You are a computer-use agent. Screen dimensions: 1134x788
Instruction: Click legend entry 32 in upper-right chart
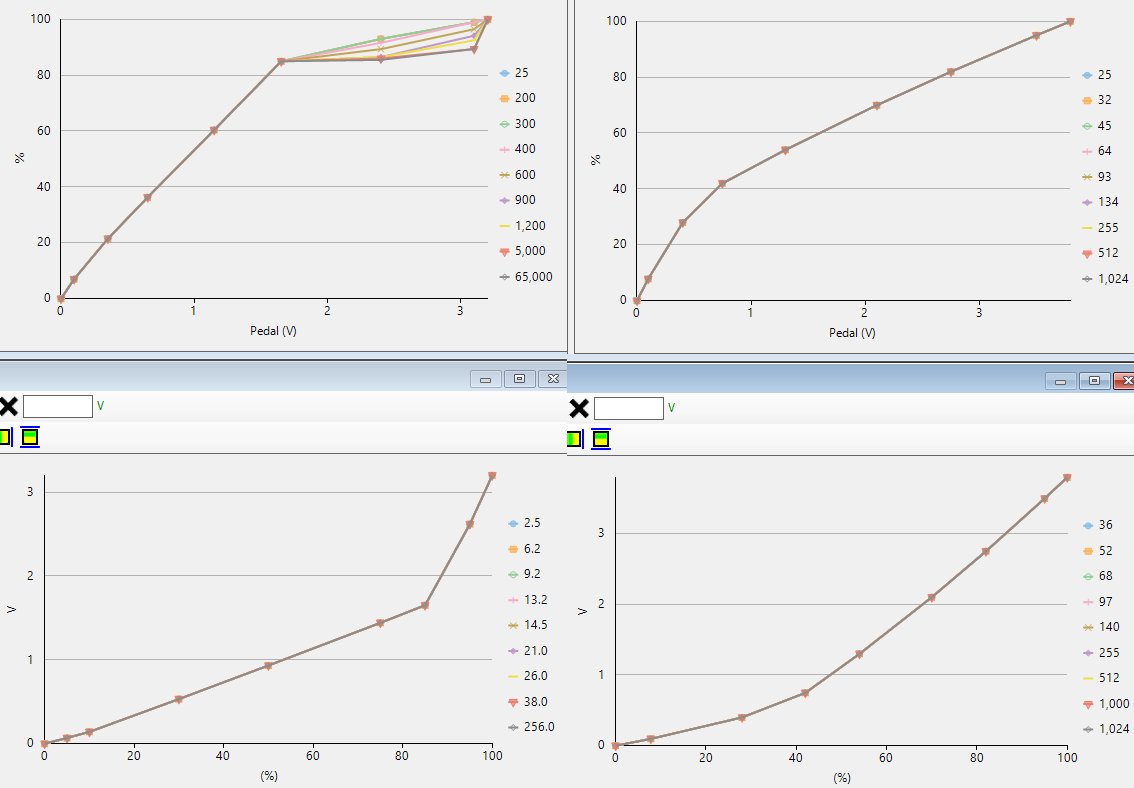point(1097,100)
